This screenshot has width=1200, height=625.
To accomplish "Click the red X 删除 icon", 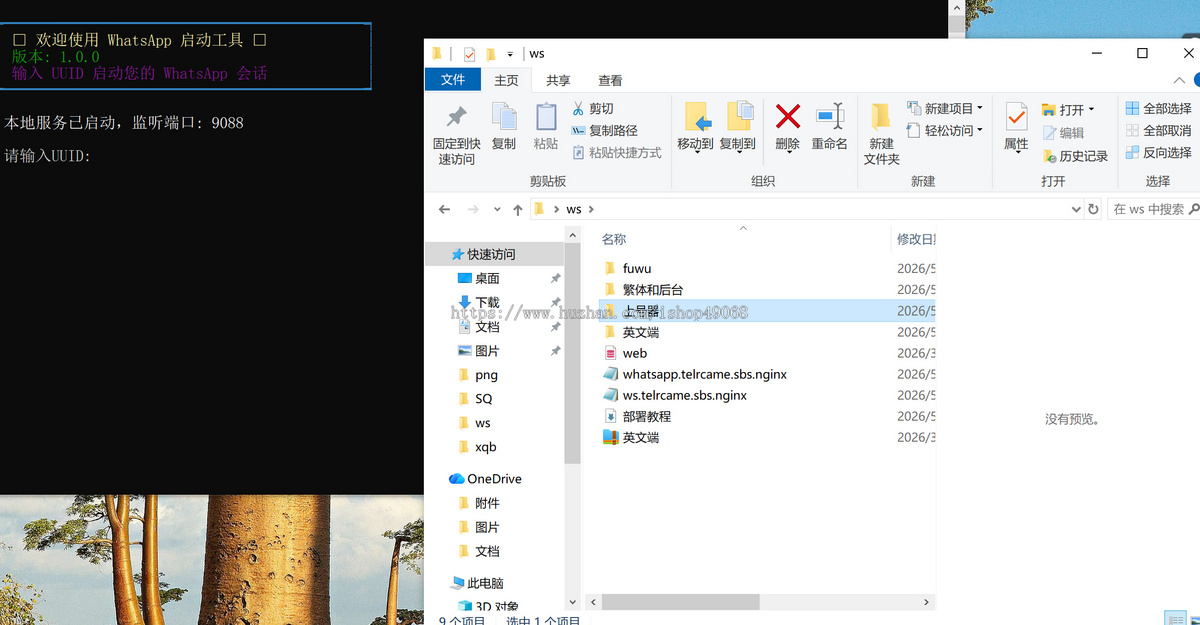I will click(x=788, y=117).
